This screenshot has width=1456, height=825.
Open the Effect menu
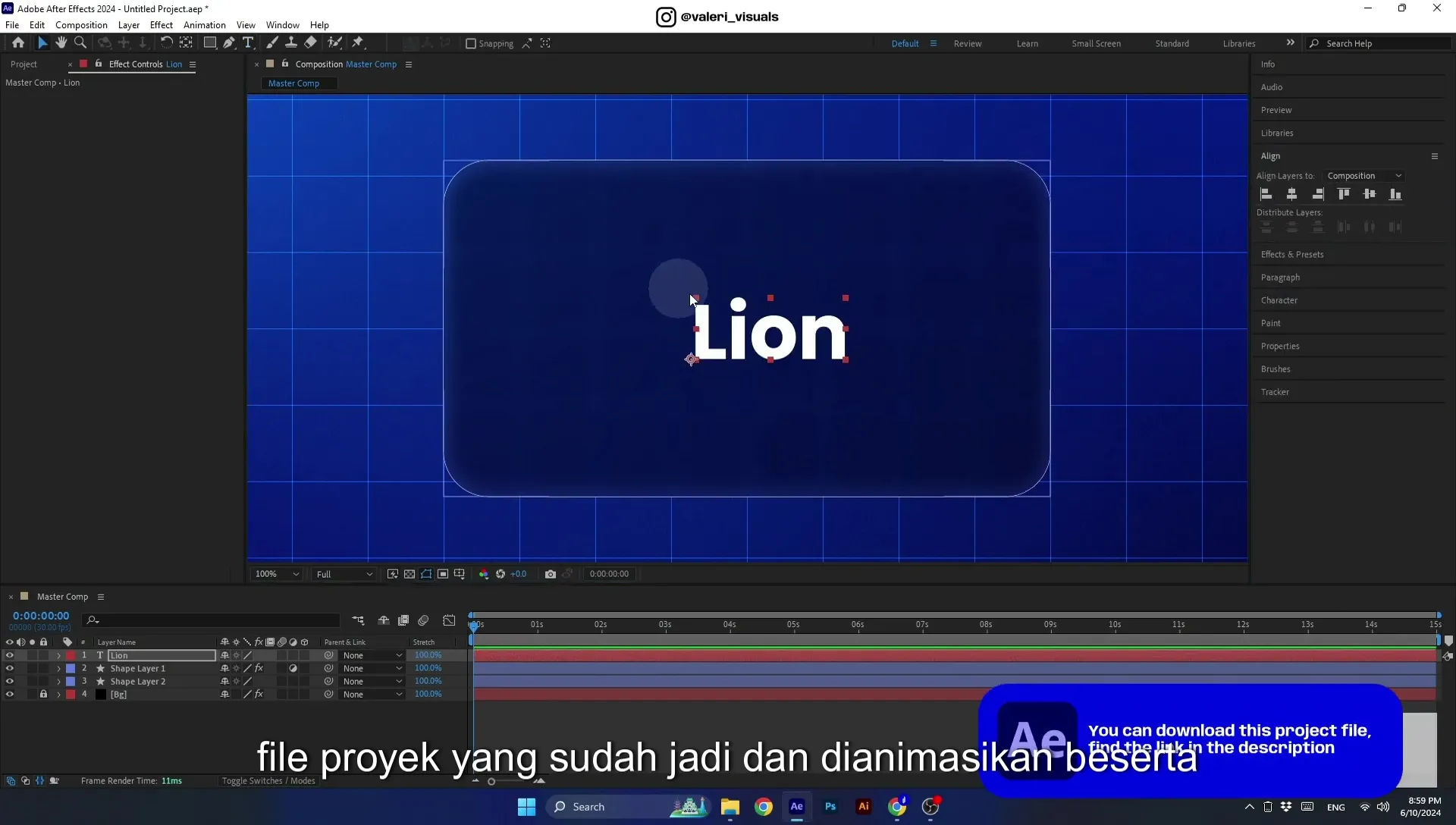(x=161, y=25)
